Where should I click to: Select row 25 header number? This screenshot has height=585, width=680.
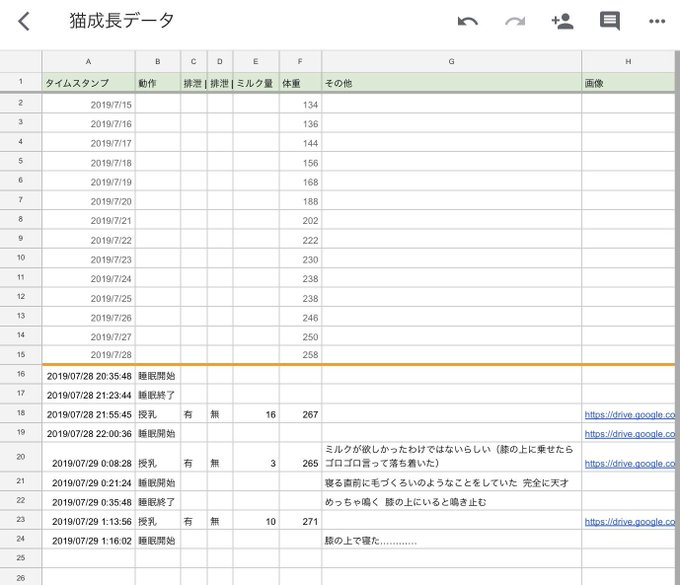[x=20, y=558]
